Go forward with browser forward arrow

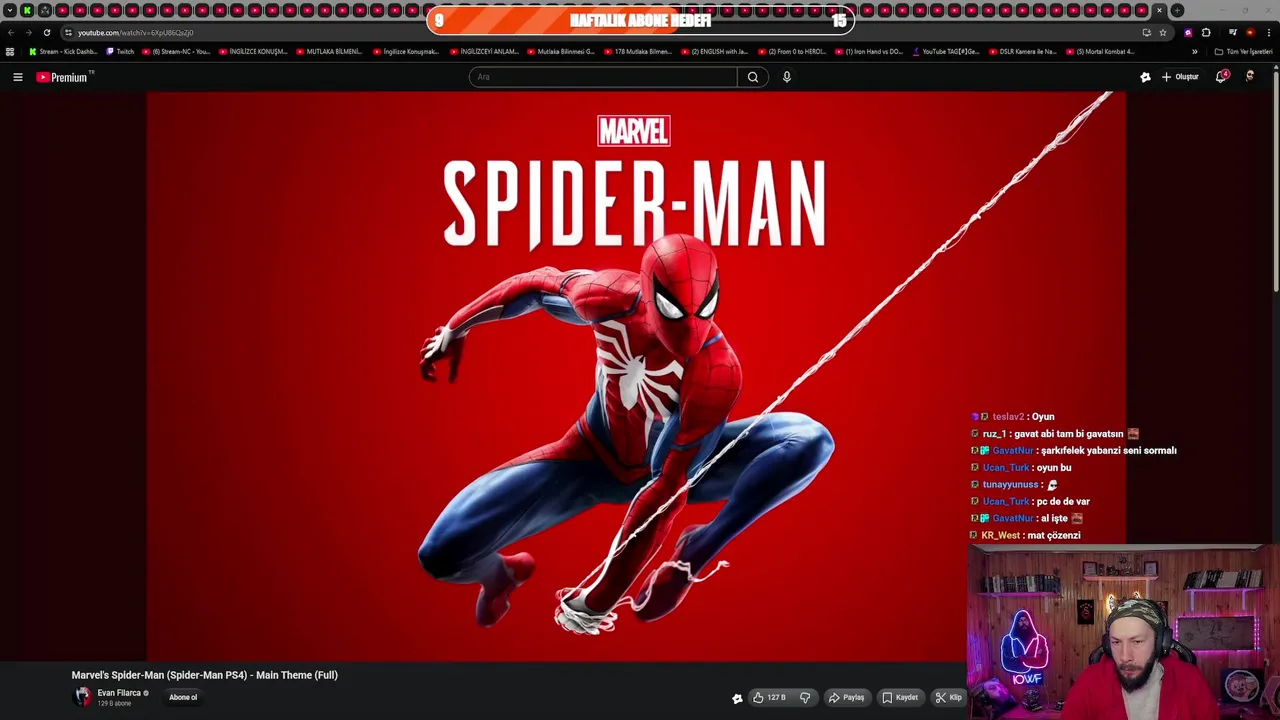click(x=28, y=33)
